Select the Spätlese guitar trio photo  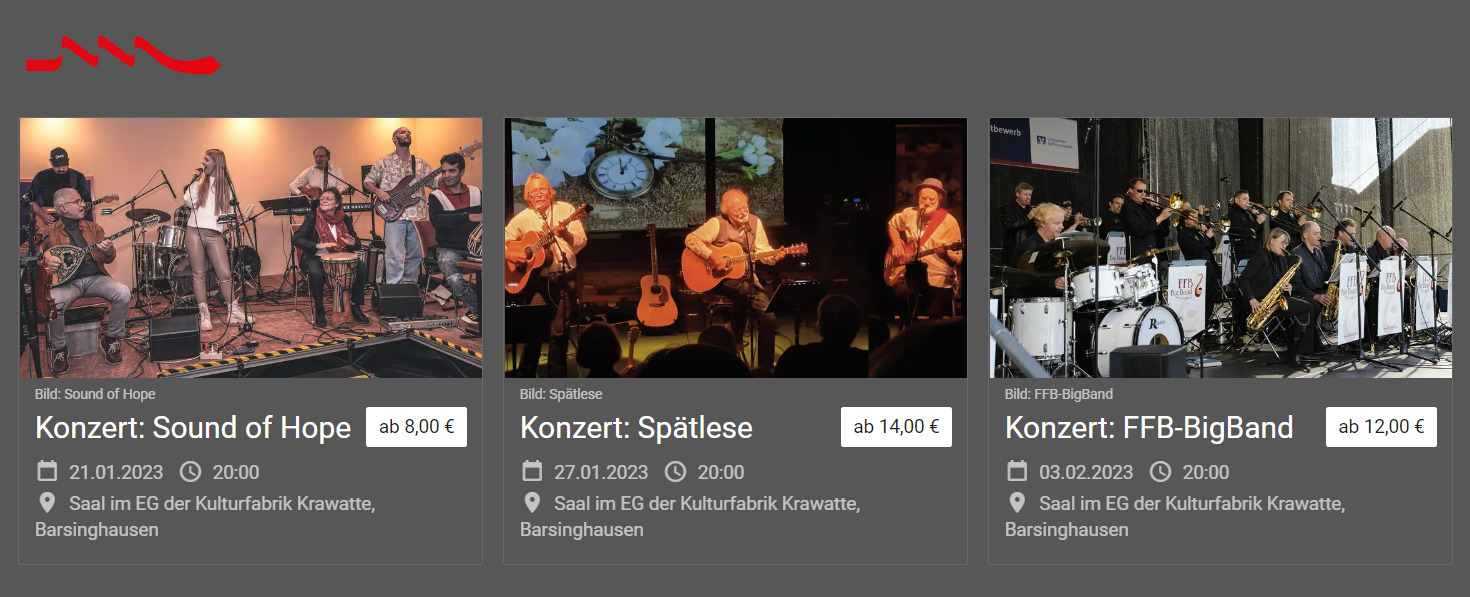point(735,247)
